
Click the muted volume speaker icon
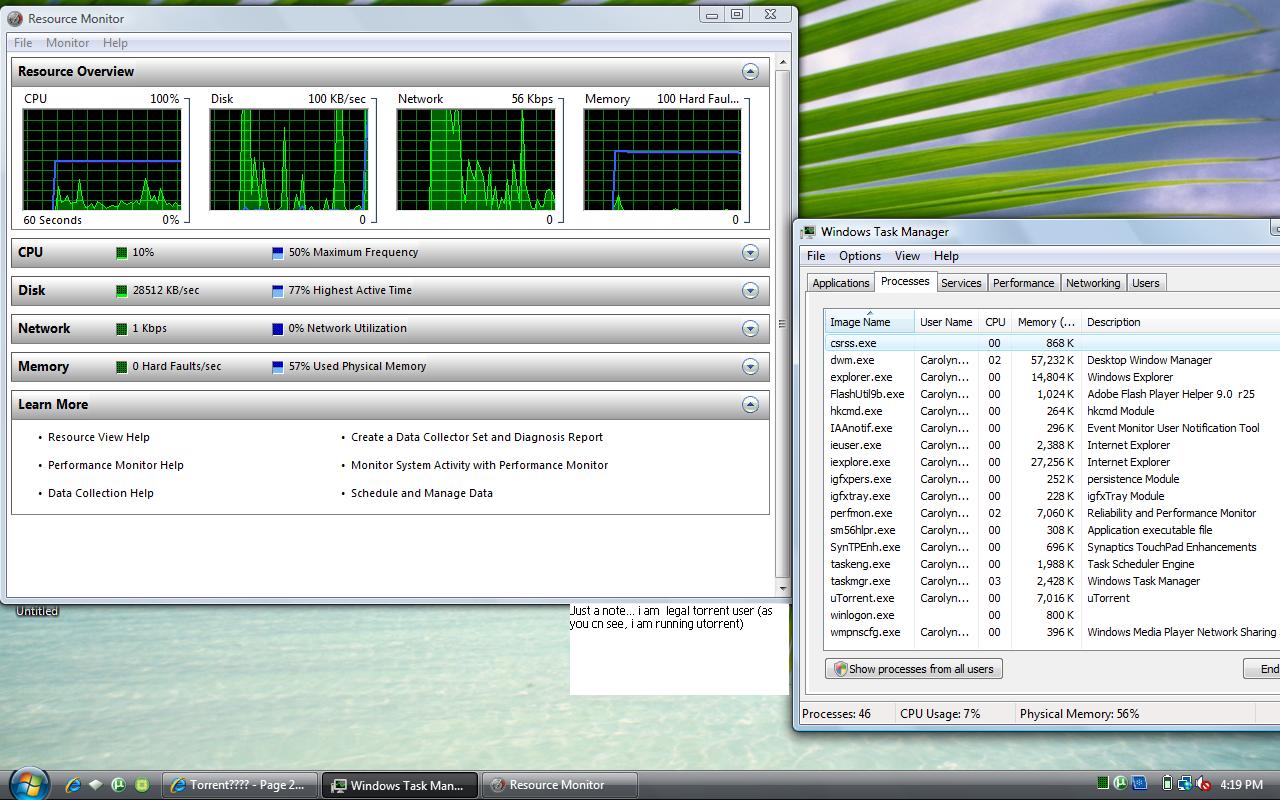pos(1203,784)
